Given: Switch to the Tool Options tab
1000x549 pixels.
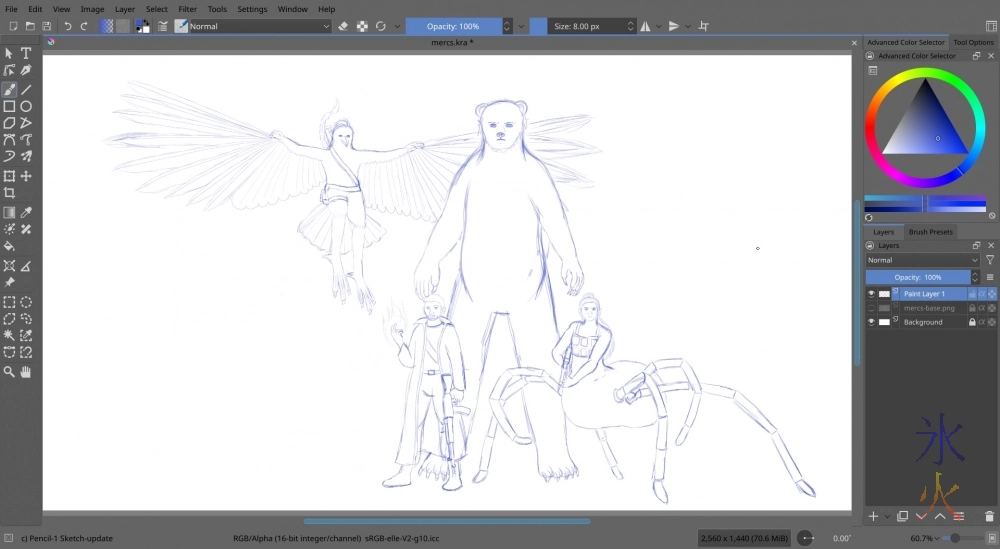Looking at the screenshot, I should coord(973,42).
